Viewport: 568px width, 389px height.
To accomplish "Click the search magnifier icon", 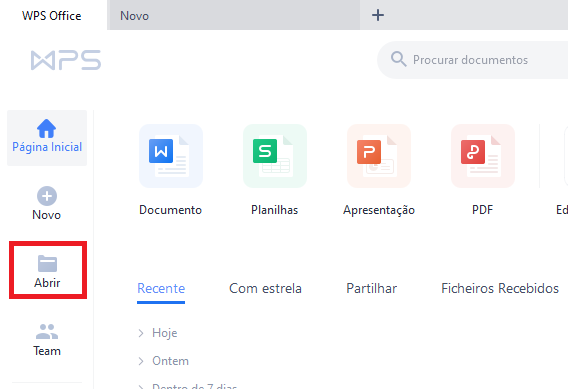I will 398,59.
